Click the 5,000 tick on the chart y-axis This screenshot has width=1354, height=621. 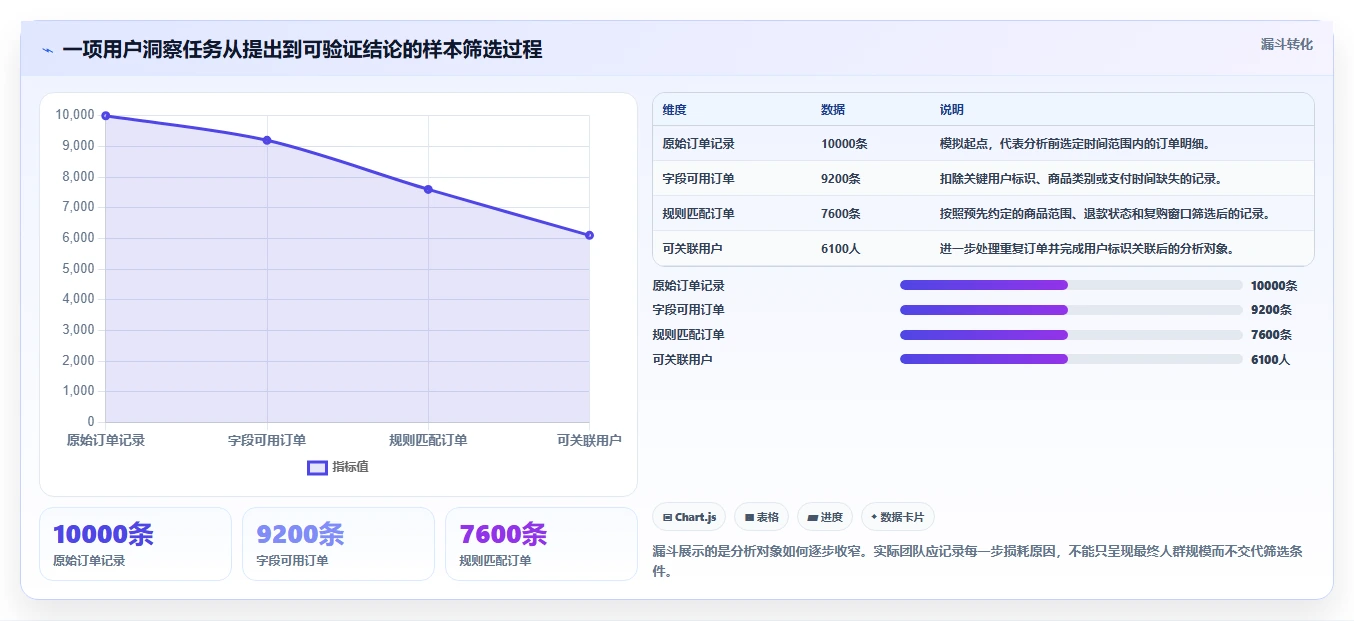(x=78, y=268)
